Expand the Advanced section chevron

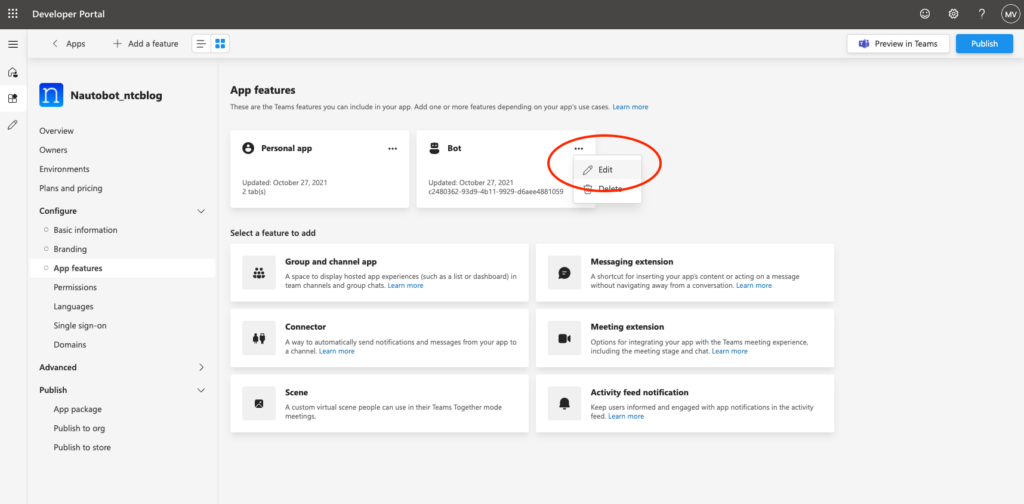tap(201, 368)
